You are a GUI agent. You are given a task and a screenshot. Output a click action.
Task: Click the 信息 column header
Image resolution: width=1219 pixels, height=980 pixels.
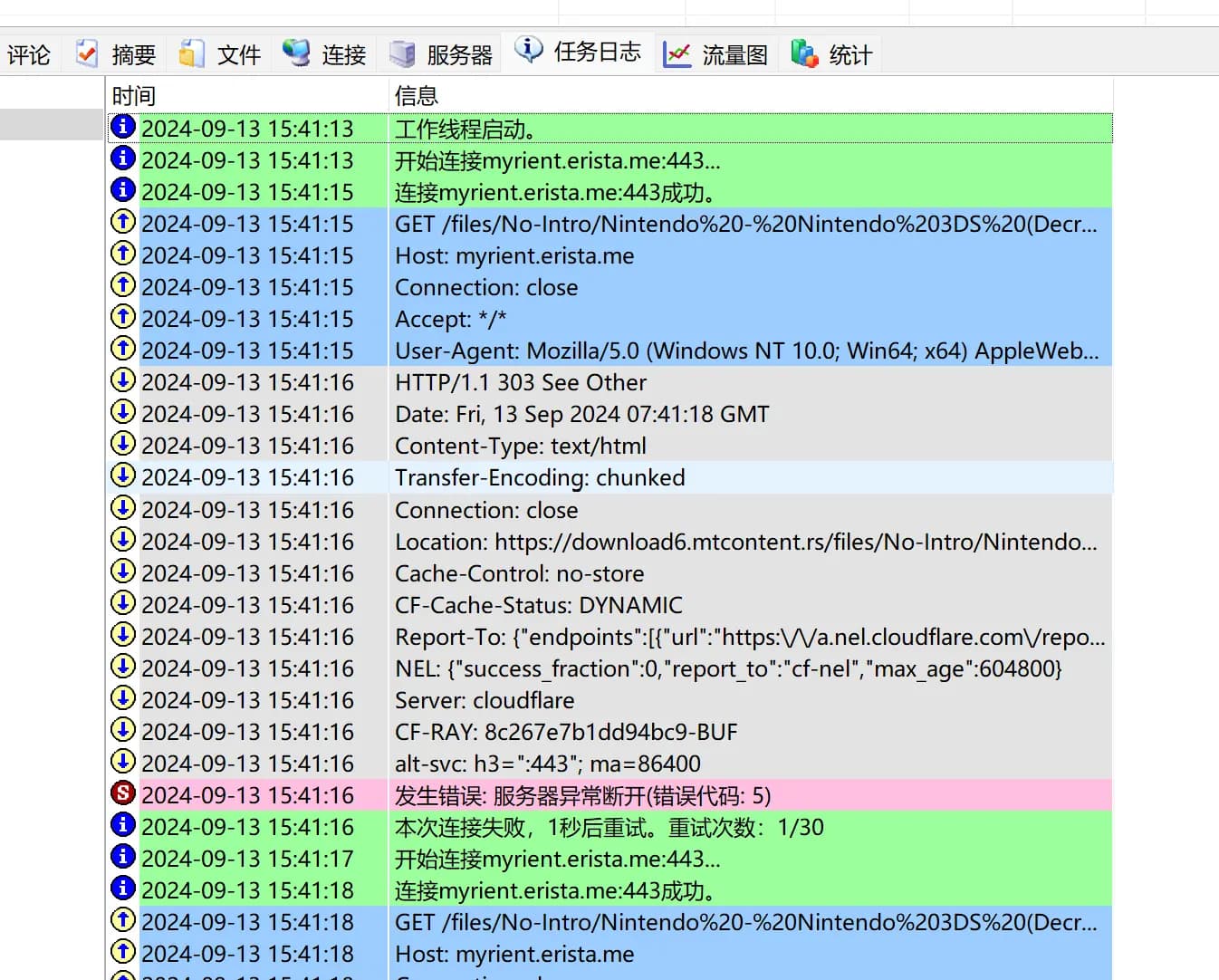pos(417,96)
